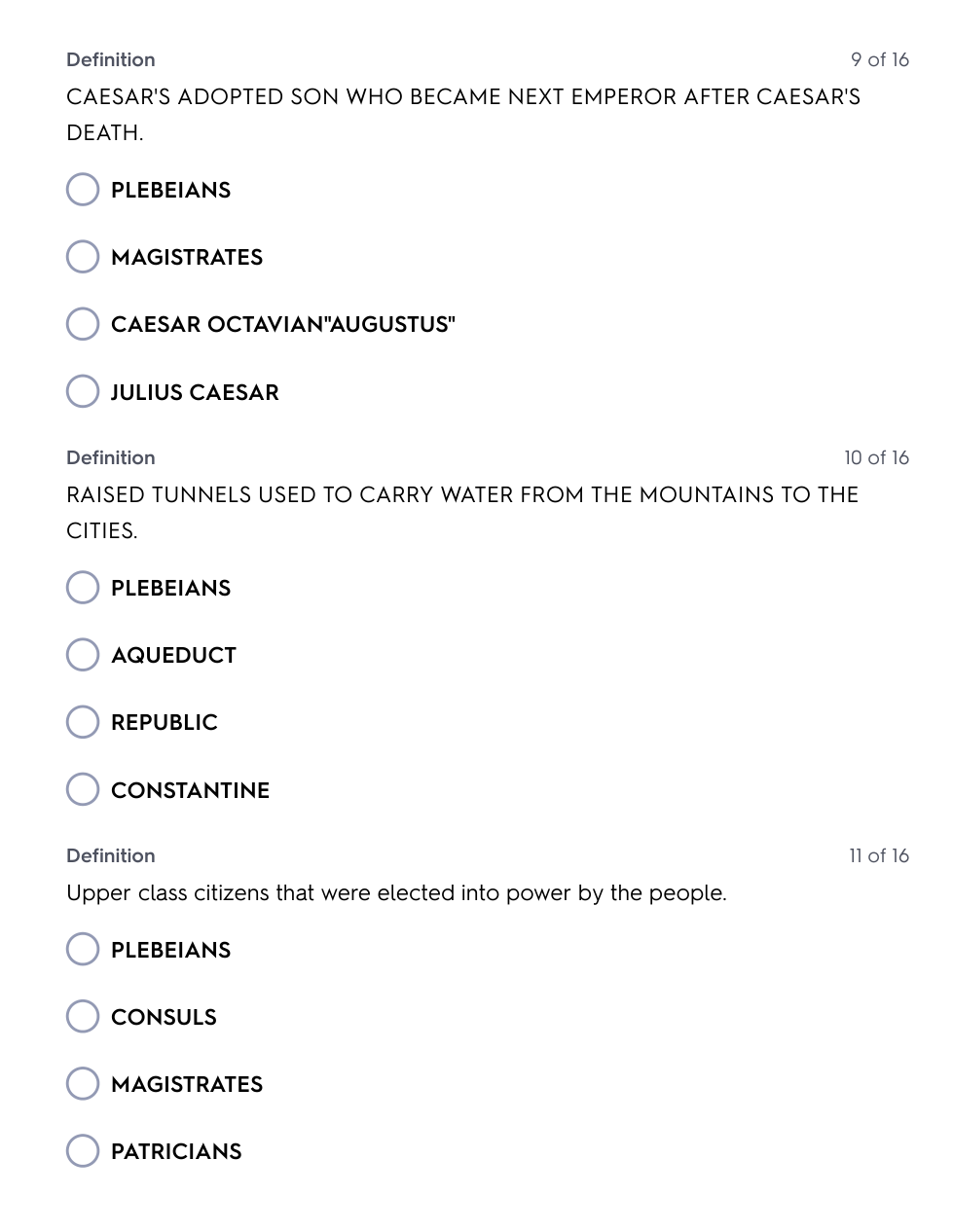
Task: Pick the JULIUS CAESAR option
Action: 83,391
